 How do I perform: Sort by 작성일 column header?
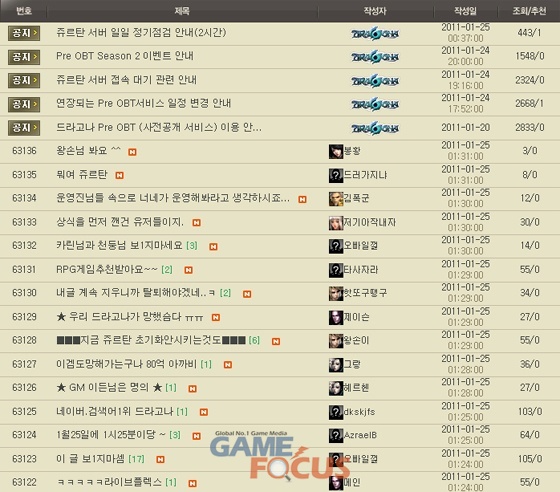click(465, 11)
